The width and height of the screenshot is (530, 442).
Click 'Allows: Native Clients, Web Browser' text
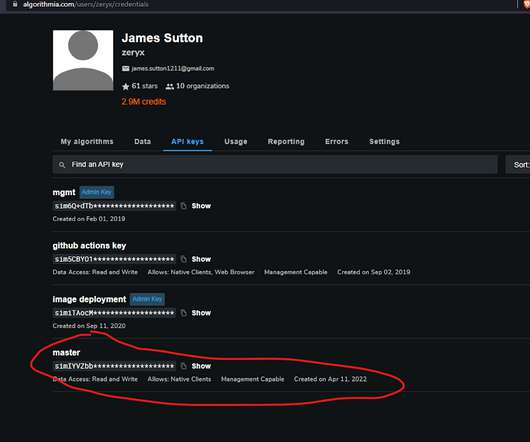click(201, 272)
